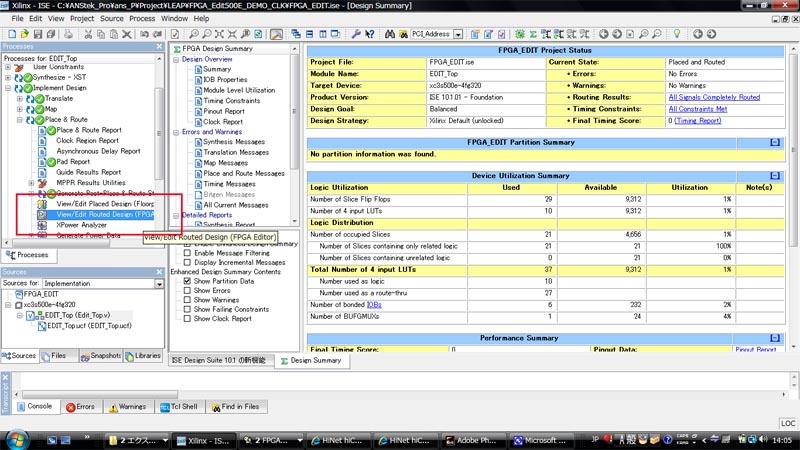Collapse the Design Overview tree section
This screenshot has width=800, height=450.
click(x=176, y=60)
